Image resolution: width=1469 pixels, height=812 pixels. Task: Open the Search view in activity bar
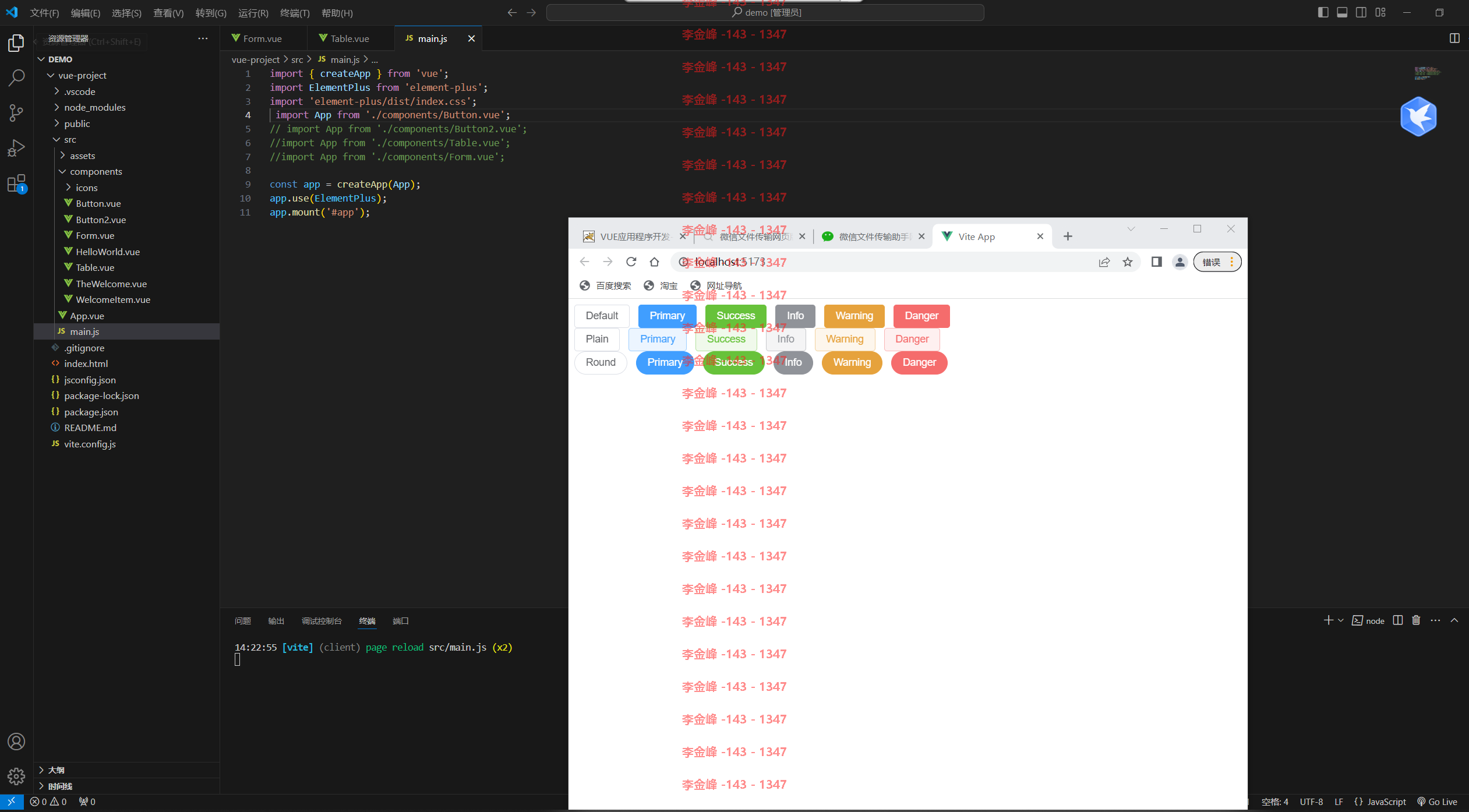[16, 77]
